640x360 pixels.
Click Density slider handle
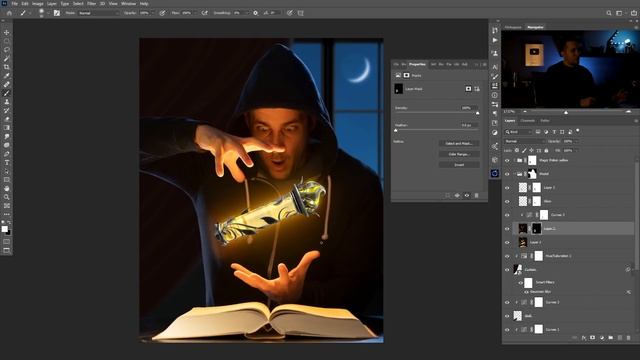478,113
